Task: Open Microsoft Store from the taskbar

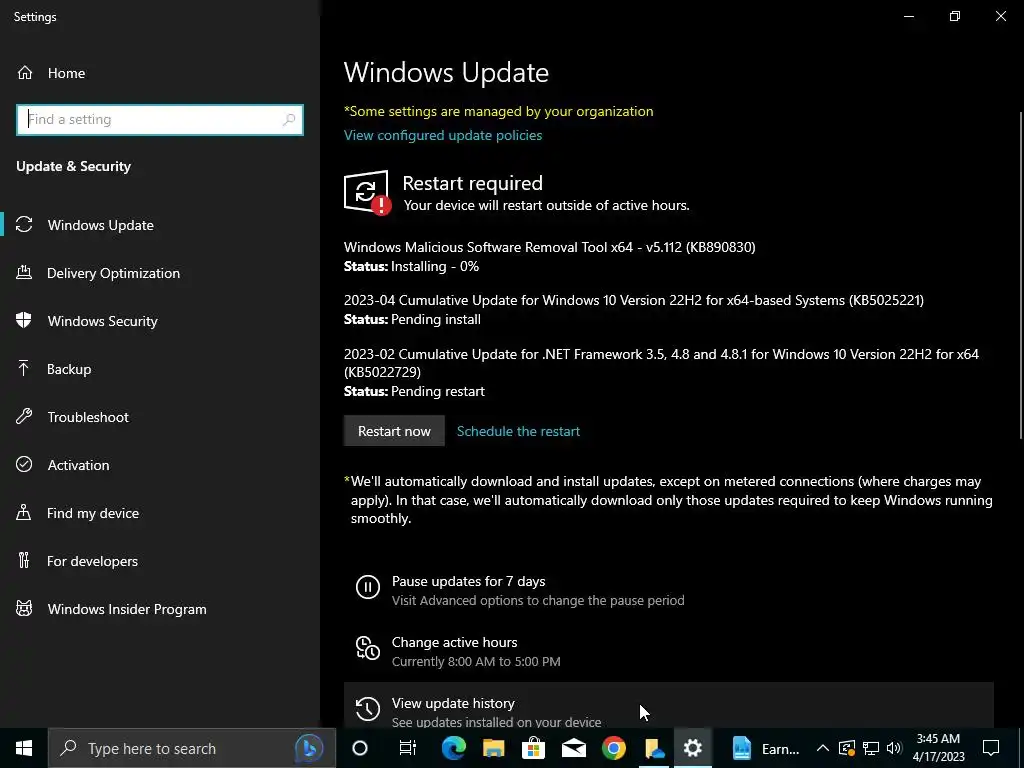Action: (x=534, y=748)
